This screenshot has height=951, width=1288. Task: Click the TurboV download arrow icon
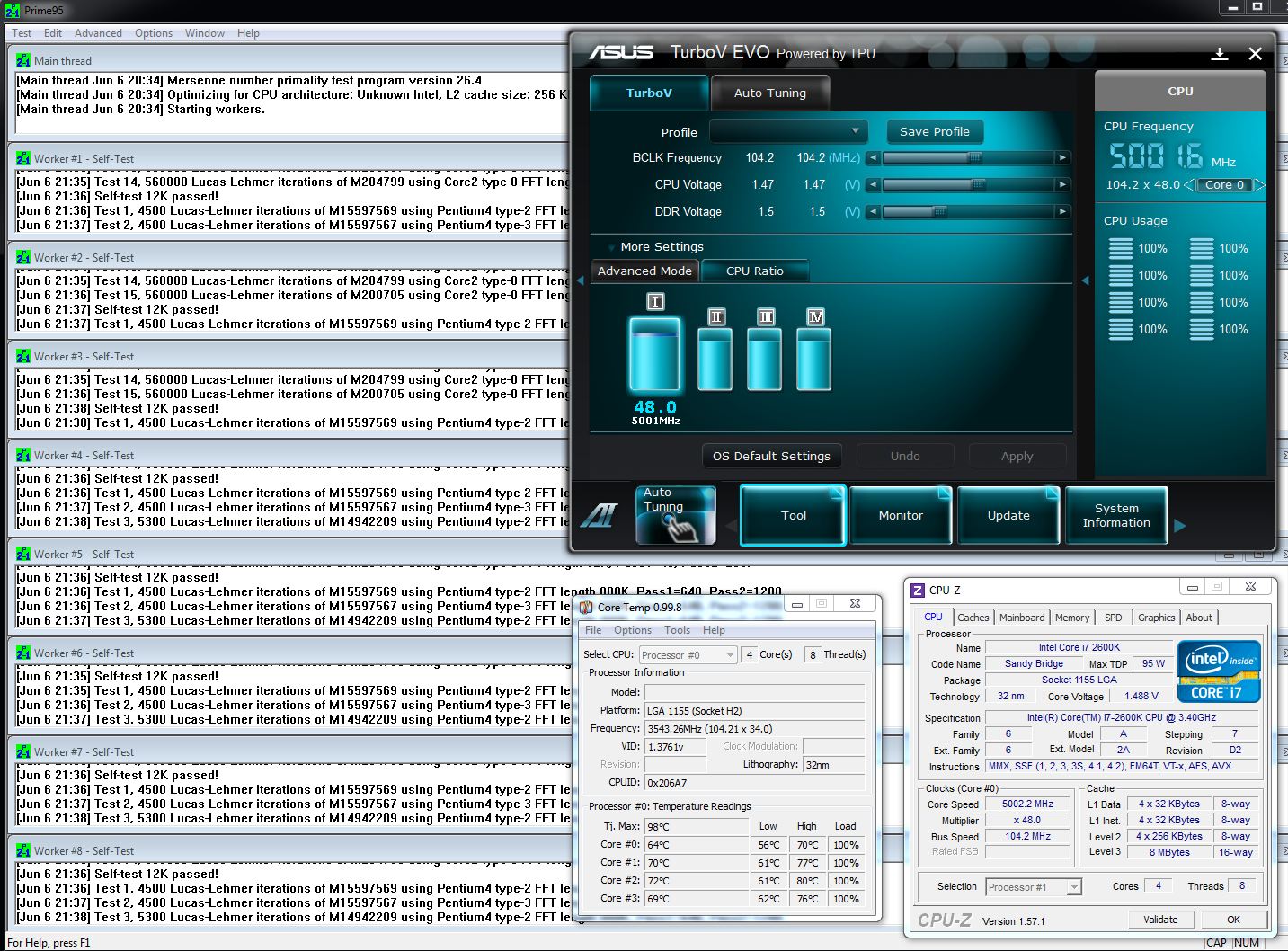pos(1220,54)
